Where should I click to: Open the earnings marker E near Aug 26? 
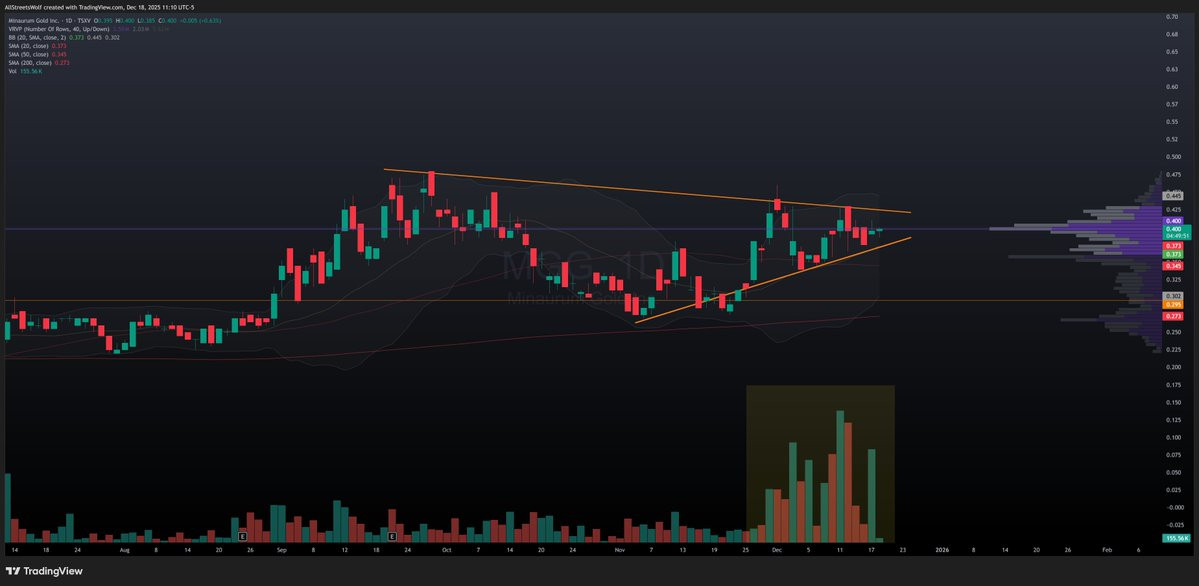coord(243,537)
